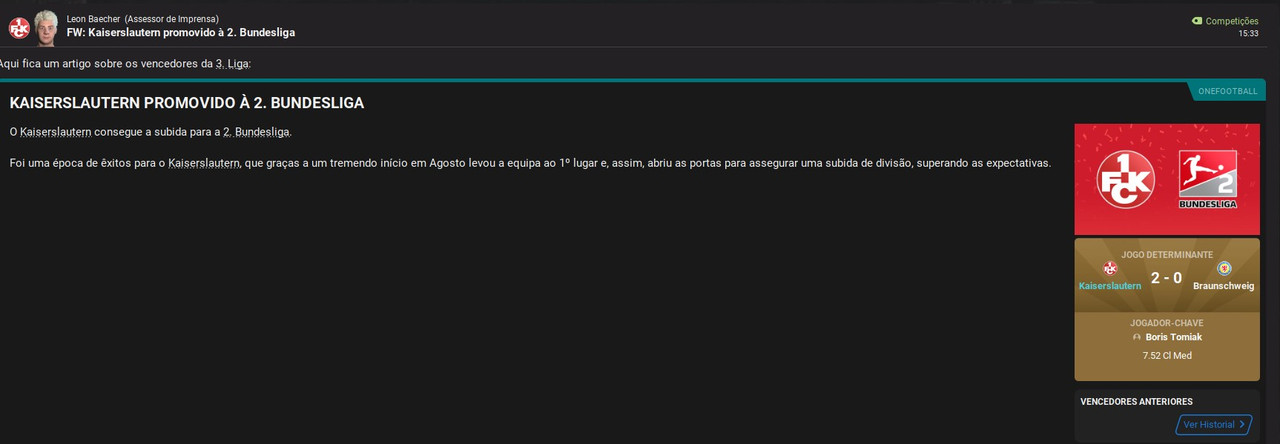Click the 7.52 Cl Med rating
This screenshot has height=444, width=1280.
tap(1167, 356)
